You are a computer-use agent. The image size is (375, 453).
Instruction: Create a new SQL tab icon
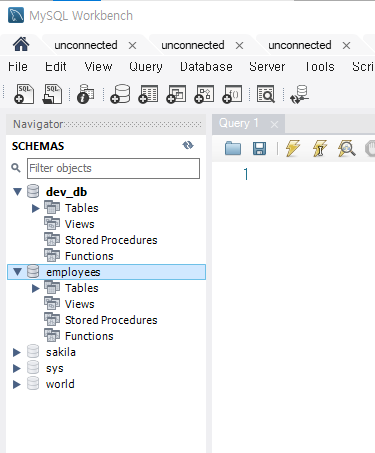[24, 94]
